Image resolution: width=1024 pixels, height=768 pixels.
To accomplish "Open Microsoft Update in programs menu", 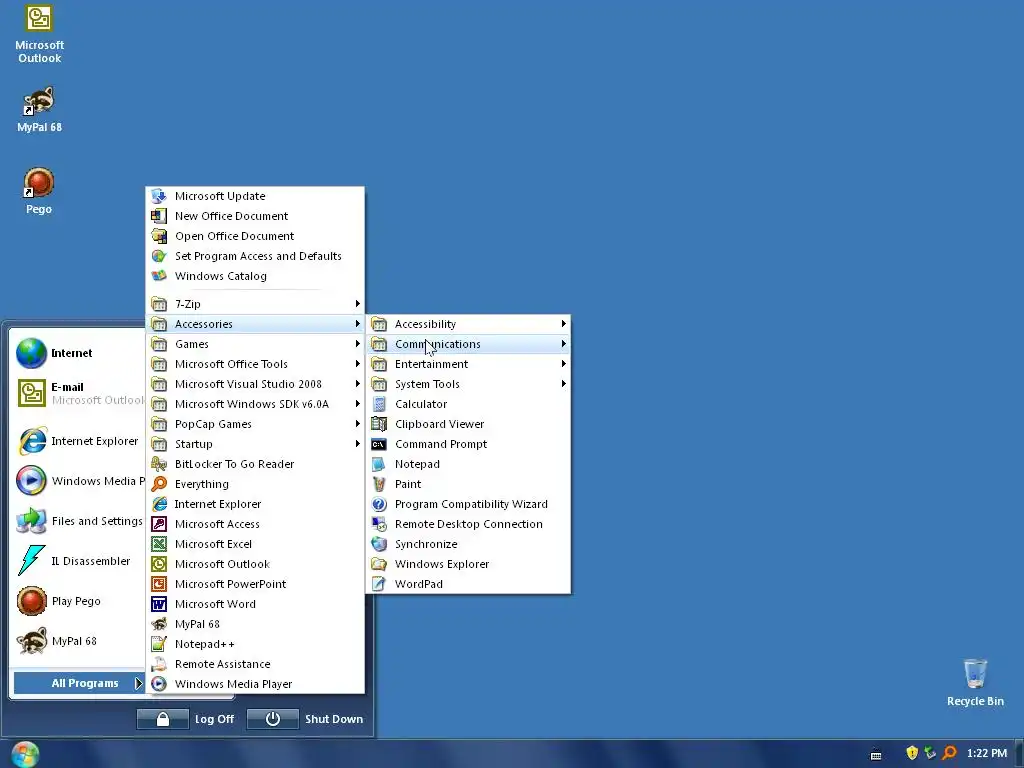I will pos(255,196).
